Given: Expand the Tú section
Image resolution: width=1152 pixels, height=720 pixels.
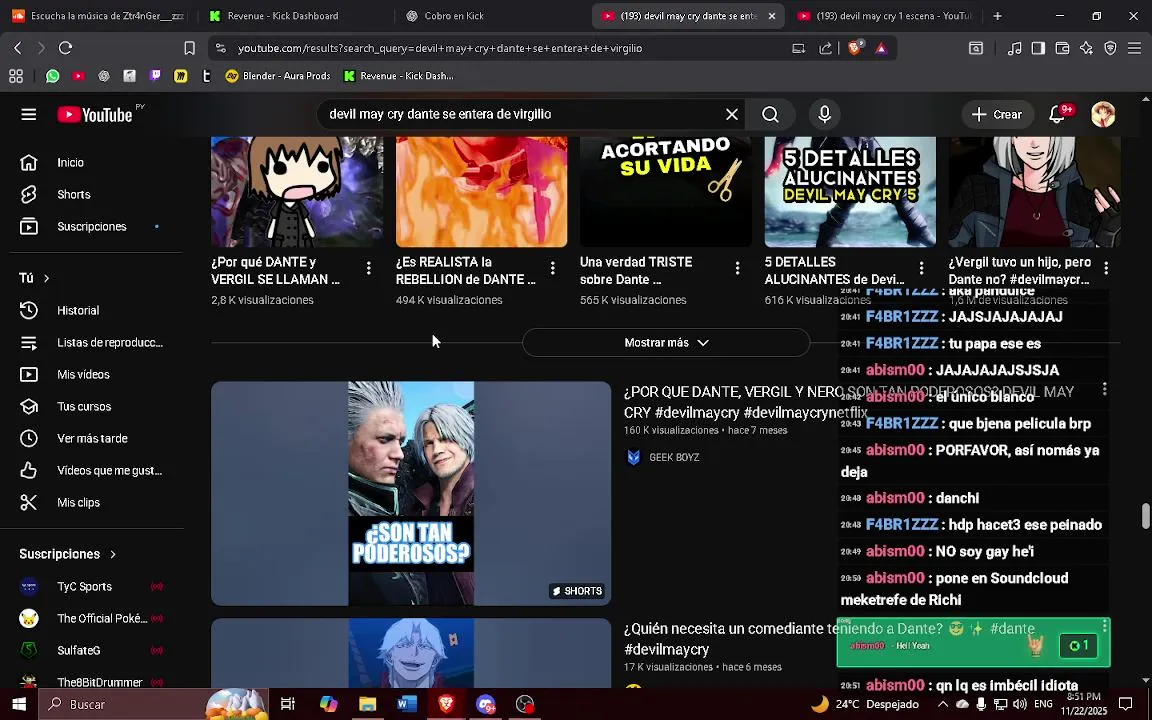Looking at the screenshot, I should (x=35, y=278).
